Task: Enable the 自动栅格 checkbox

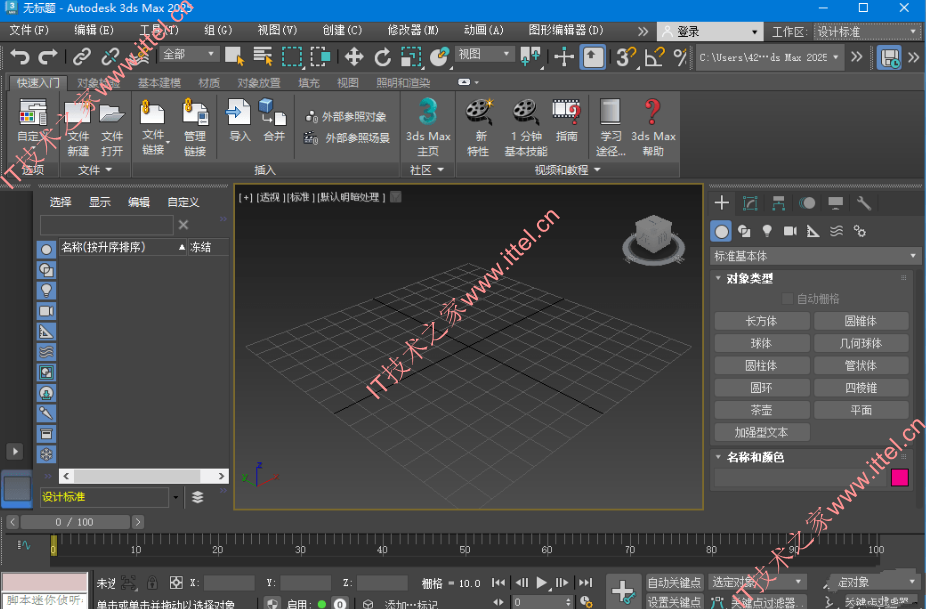Action: tap(787, 299)
